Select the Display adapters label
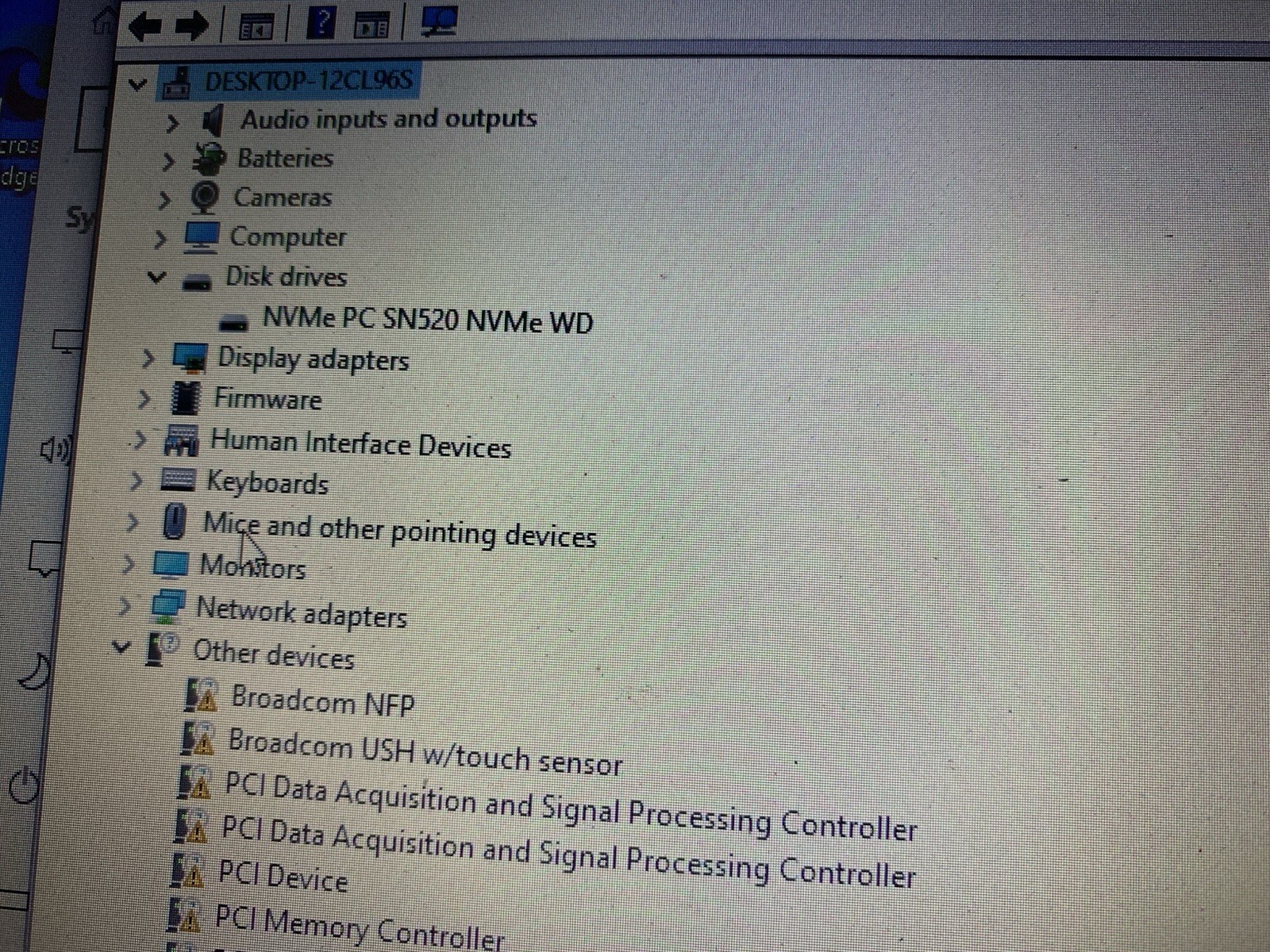The image size is (1270, 952). click(313, 359)
